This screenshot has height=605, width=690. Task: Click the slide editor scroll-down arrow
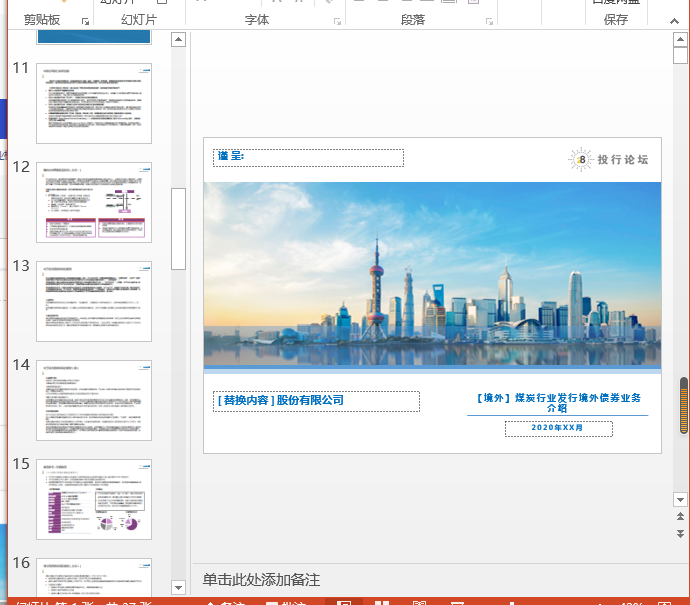point(680,499)
